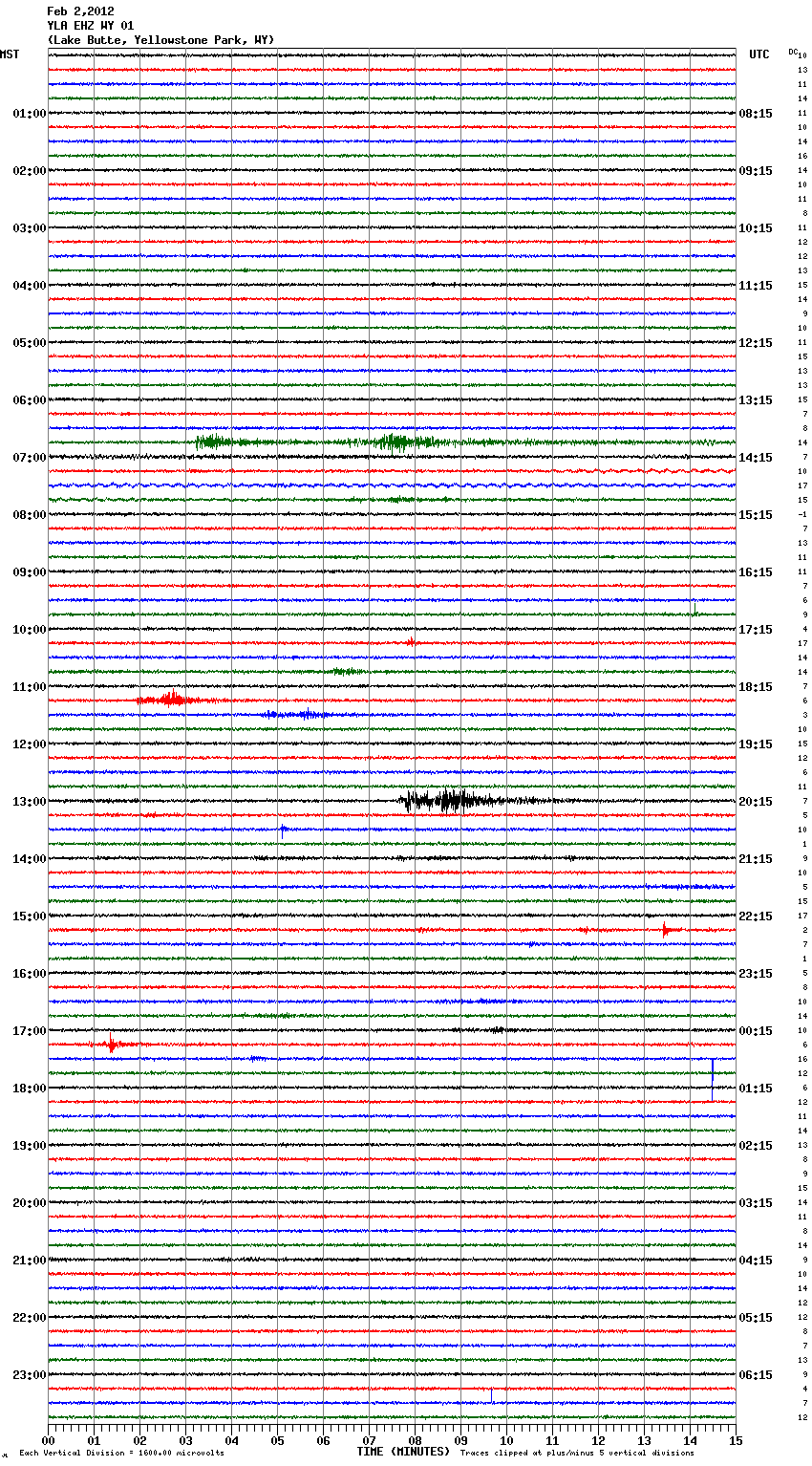Select the 13:00 MST time label

29,802
